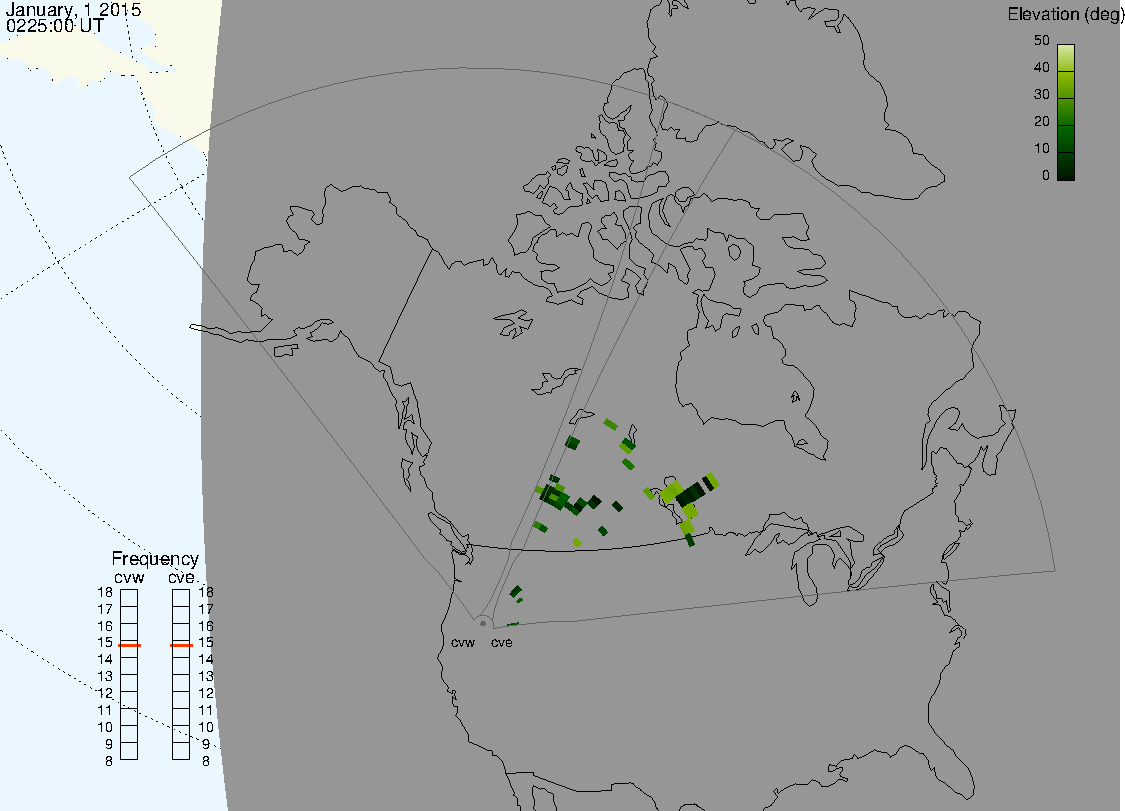Screen dimensions: 1125x811
Task: Click the "Elevation (deg)" legend title
Action: 1065,15
